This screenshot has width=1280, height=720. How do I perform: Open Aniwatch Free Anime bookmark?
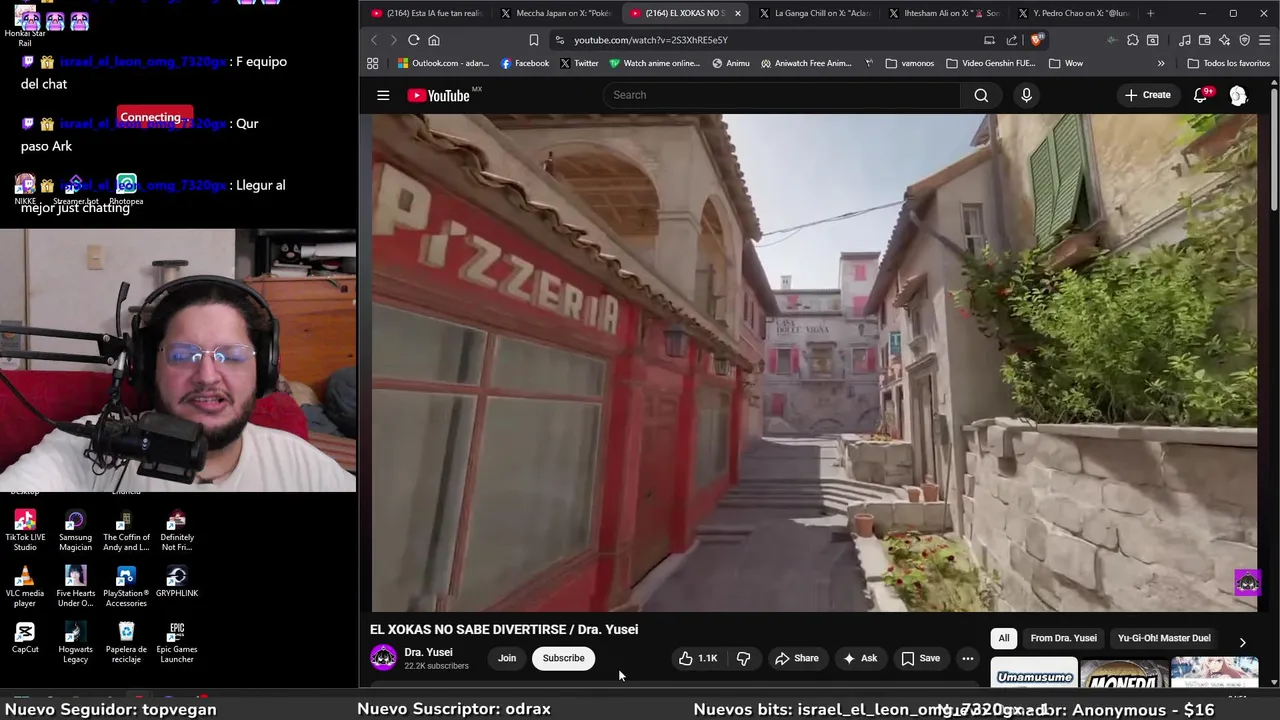pos(806,63)
